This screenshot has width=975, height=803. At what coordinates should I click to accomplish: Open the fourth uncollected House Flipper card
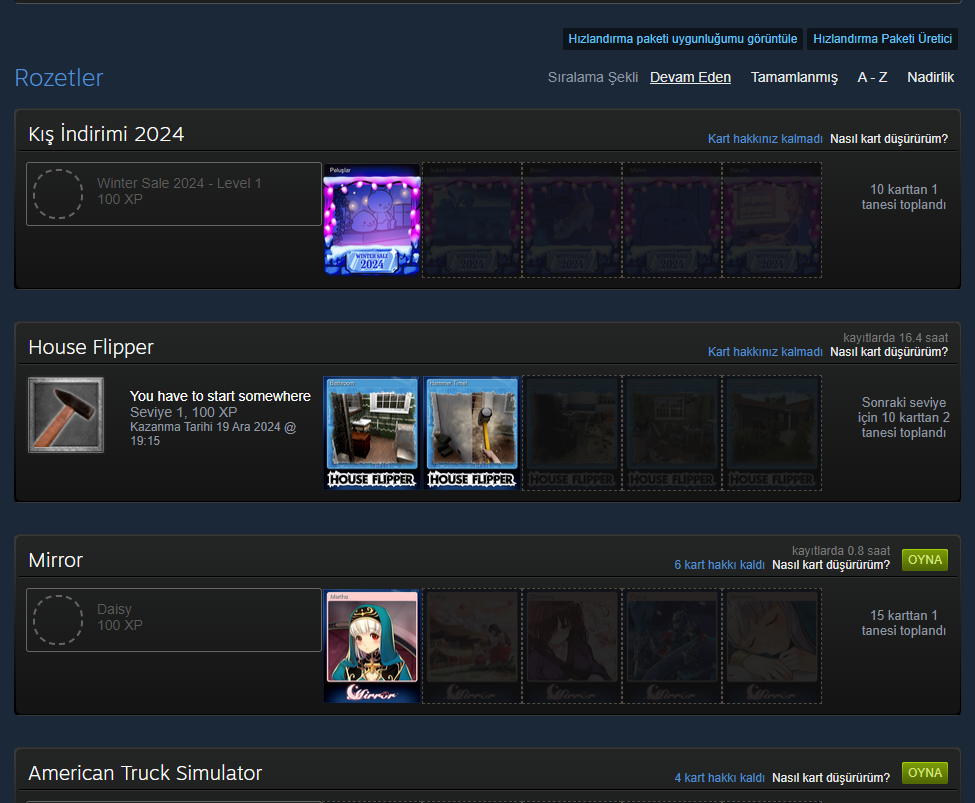tap(672, 433)
